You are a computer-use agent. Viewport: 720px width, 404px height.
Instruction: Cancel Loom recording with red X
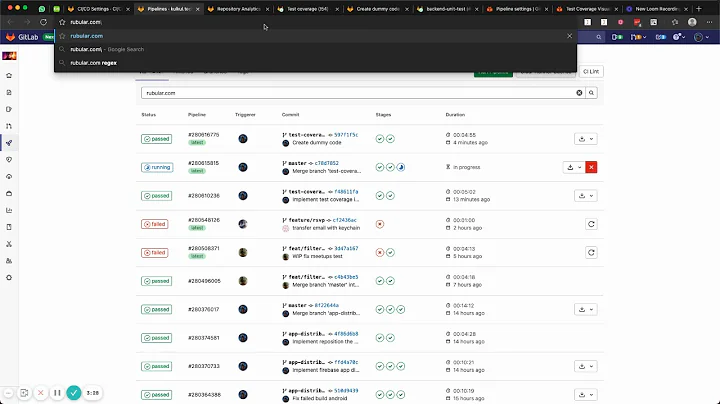40,393
